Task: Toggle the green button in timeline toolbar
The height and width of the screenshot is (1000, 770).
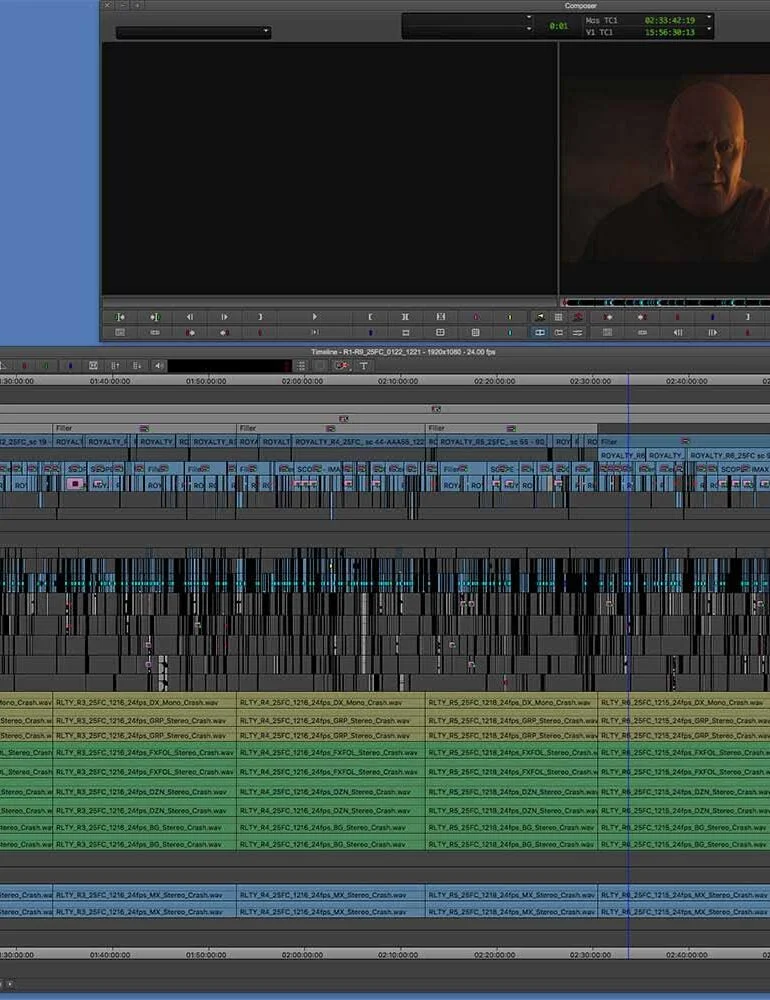Action: [46, 366]
